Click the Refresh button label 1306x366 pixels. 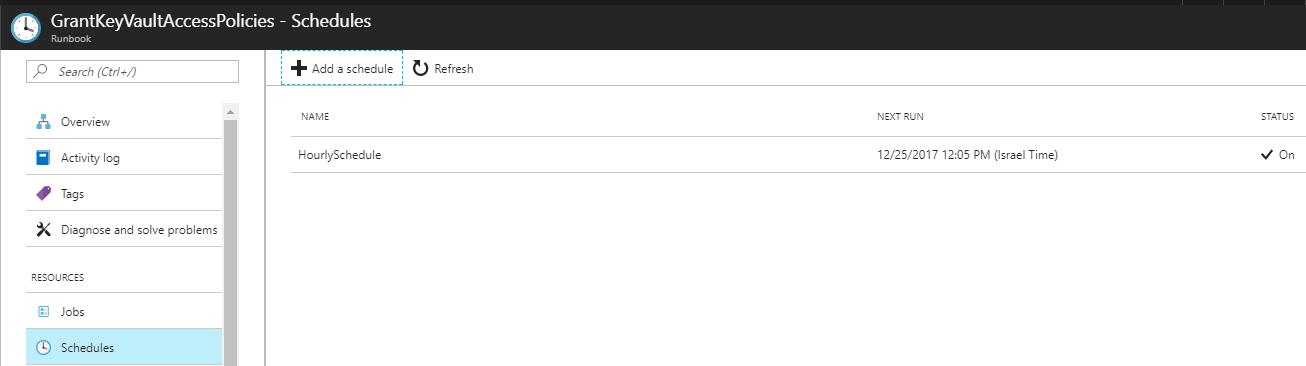454,69
